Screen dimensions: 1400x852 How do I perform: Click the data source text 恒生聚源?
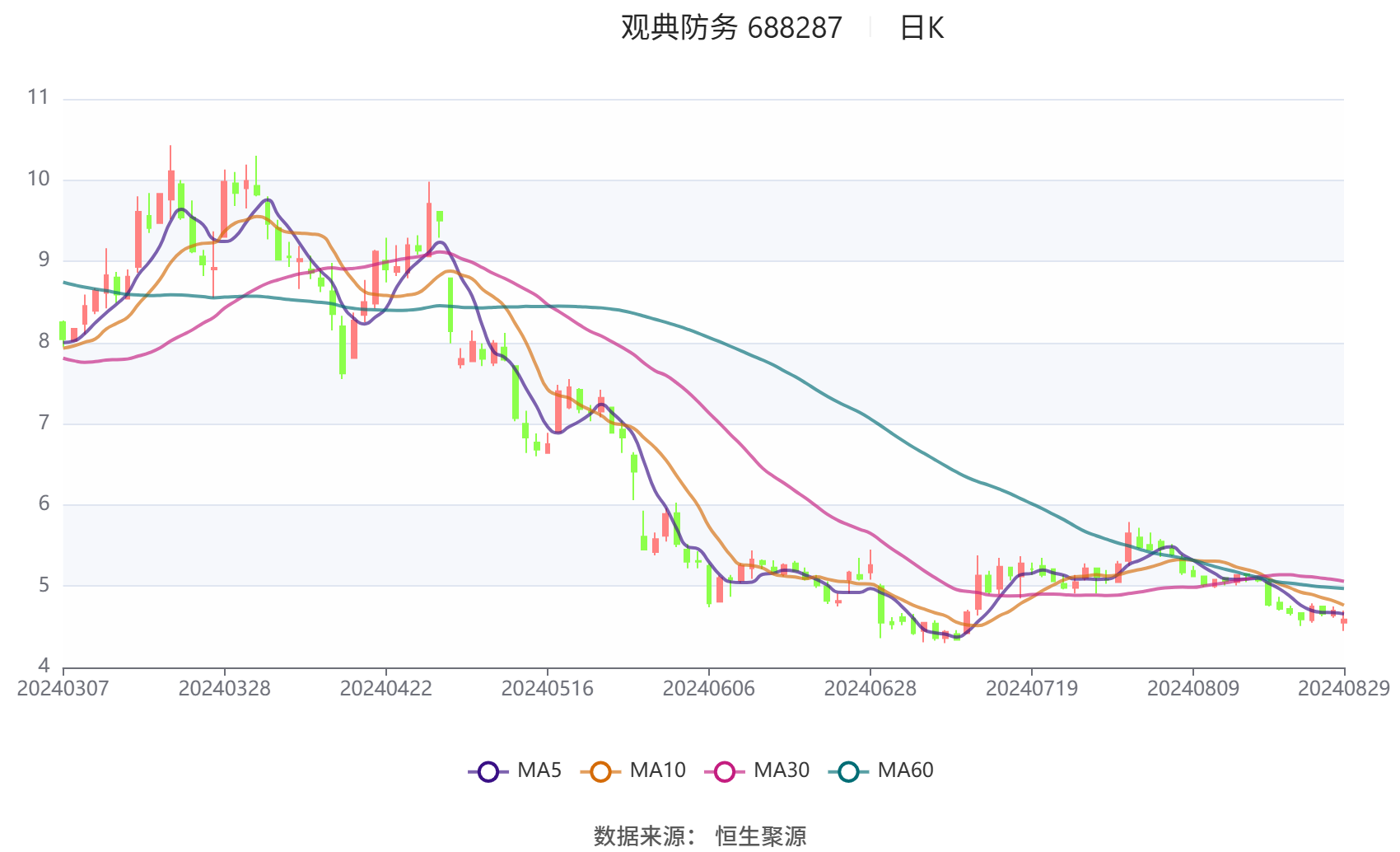(761, 836)
